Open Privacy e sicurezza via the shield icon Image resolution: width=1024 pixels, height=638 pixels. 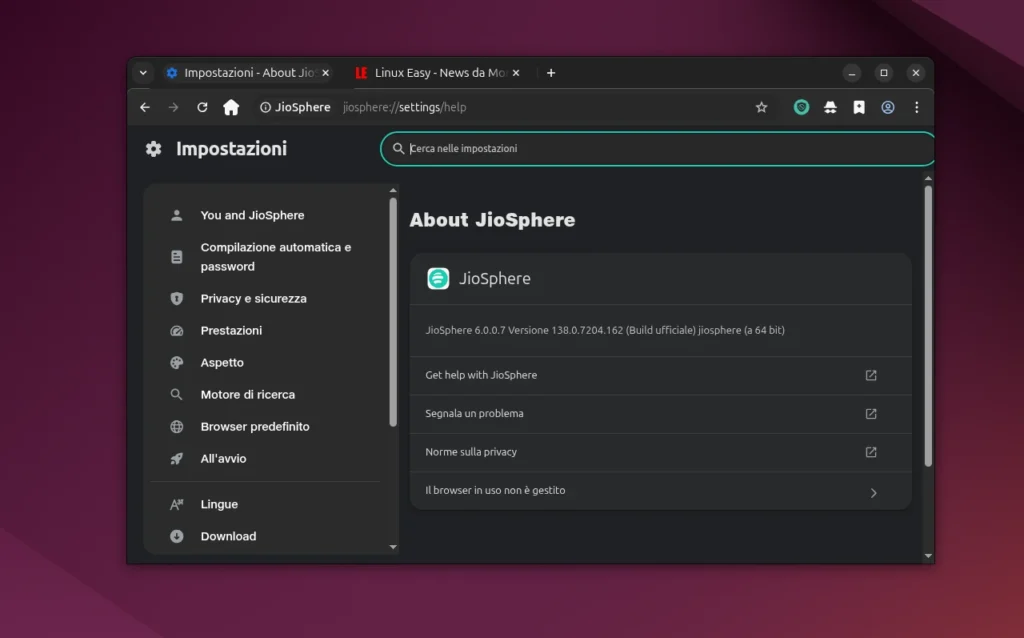pyautogui.click(x=177, y=298)
